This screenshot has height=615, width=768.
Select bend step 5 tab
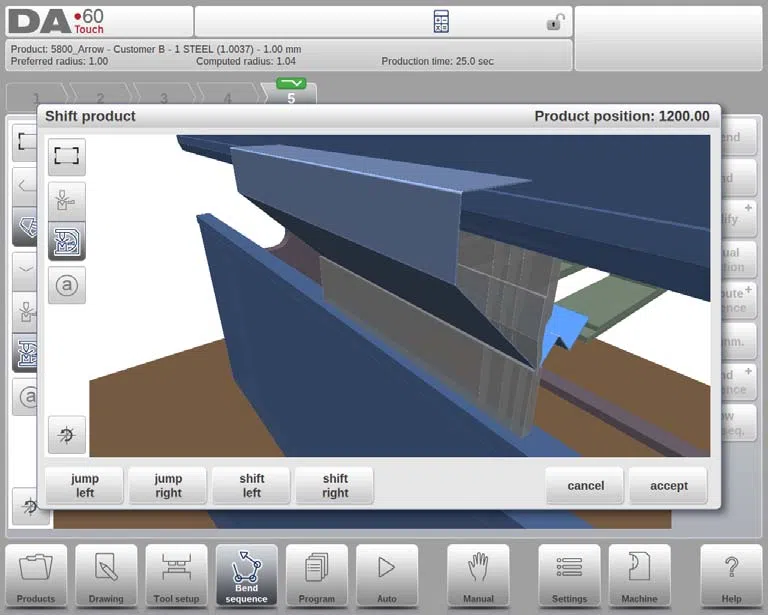[290, 93]
